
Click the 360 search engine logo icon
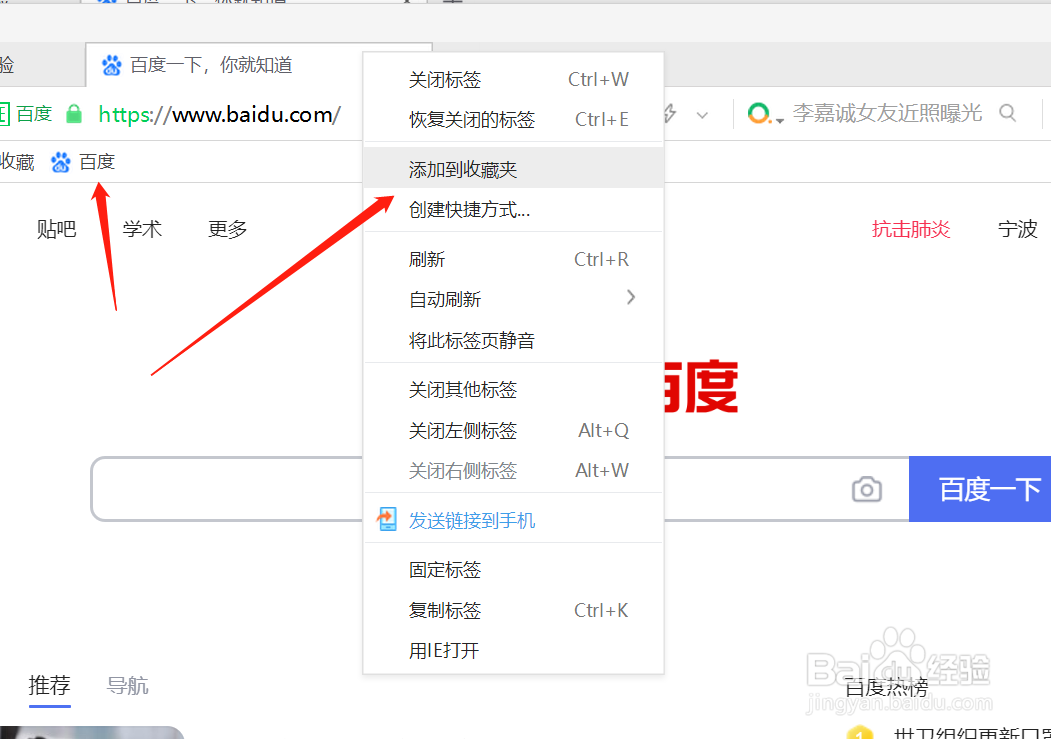coord(758,113)
